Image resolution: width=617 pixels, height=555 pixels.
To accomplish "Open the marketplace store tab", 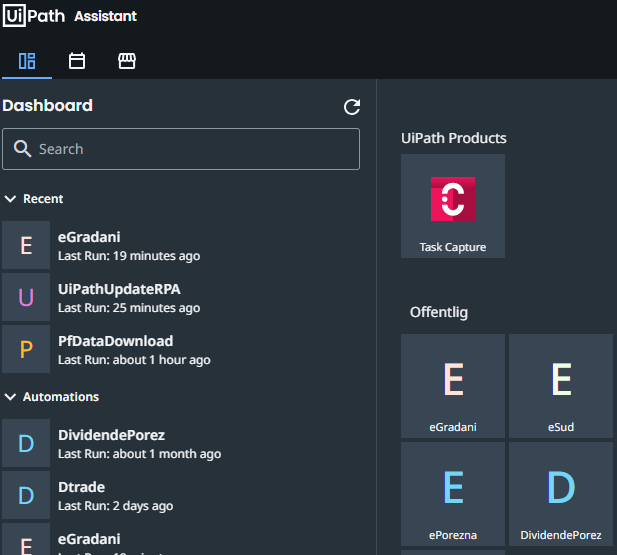I will 127,61.
